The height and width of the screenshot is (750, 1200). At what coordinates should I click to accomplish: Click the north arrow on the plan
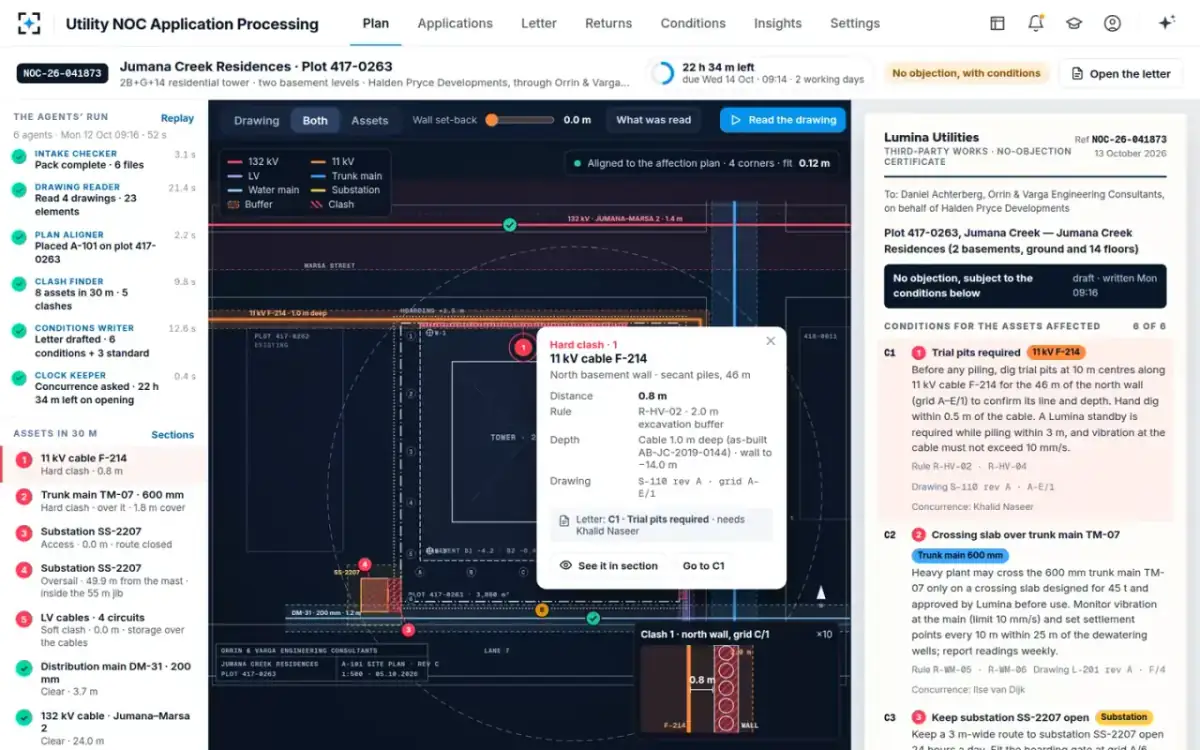click(820, 593)
